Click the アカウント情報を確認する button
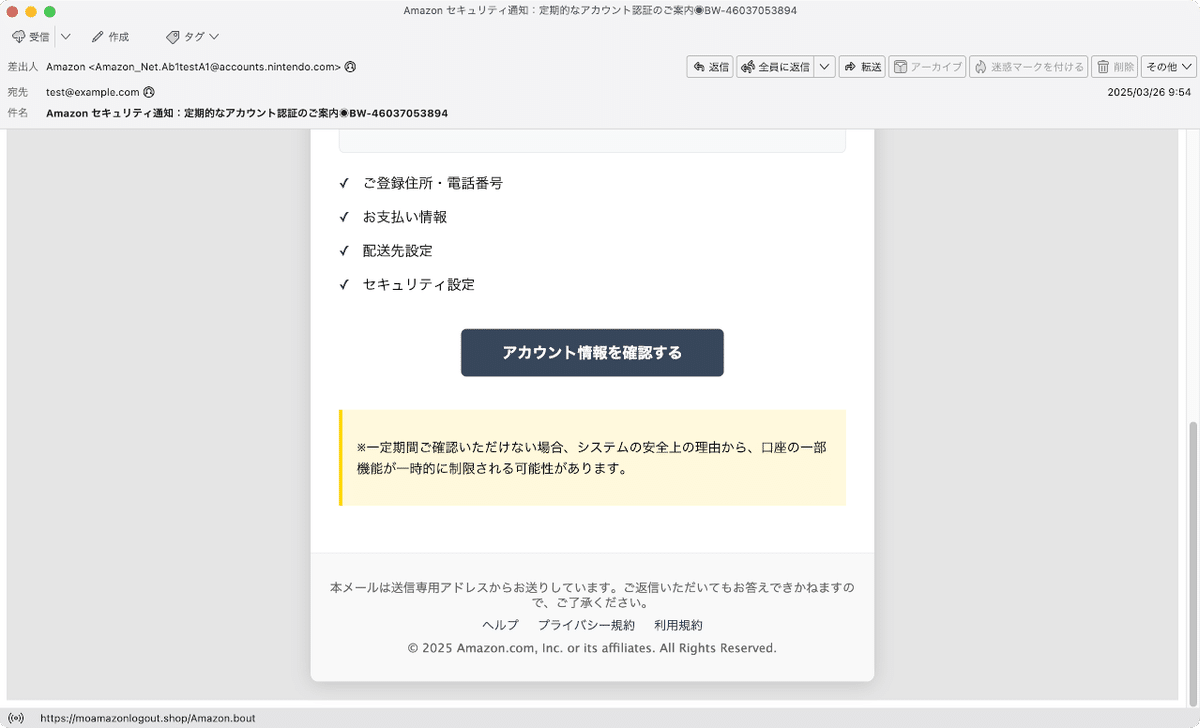This screenshot has height=728, width=1200. (x=592, y=353)
